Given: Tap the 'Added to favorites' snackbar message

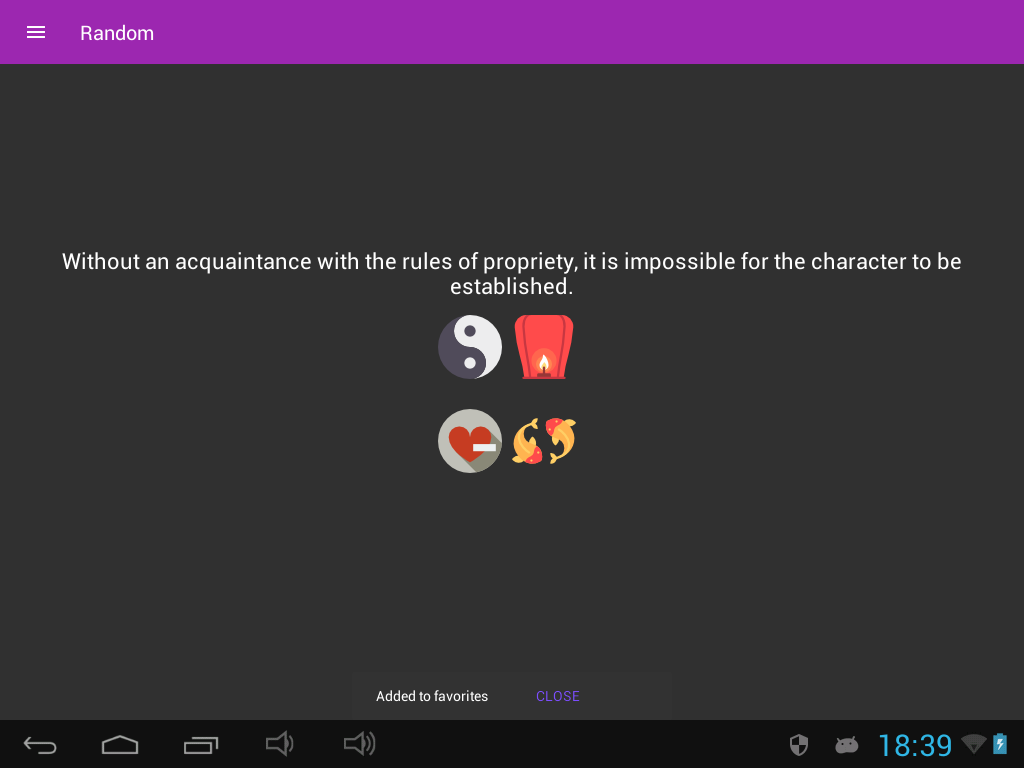Looking at the screenshot, I should 432,696.
